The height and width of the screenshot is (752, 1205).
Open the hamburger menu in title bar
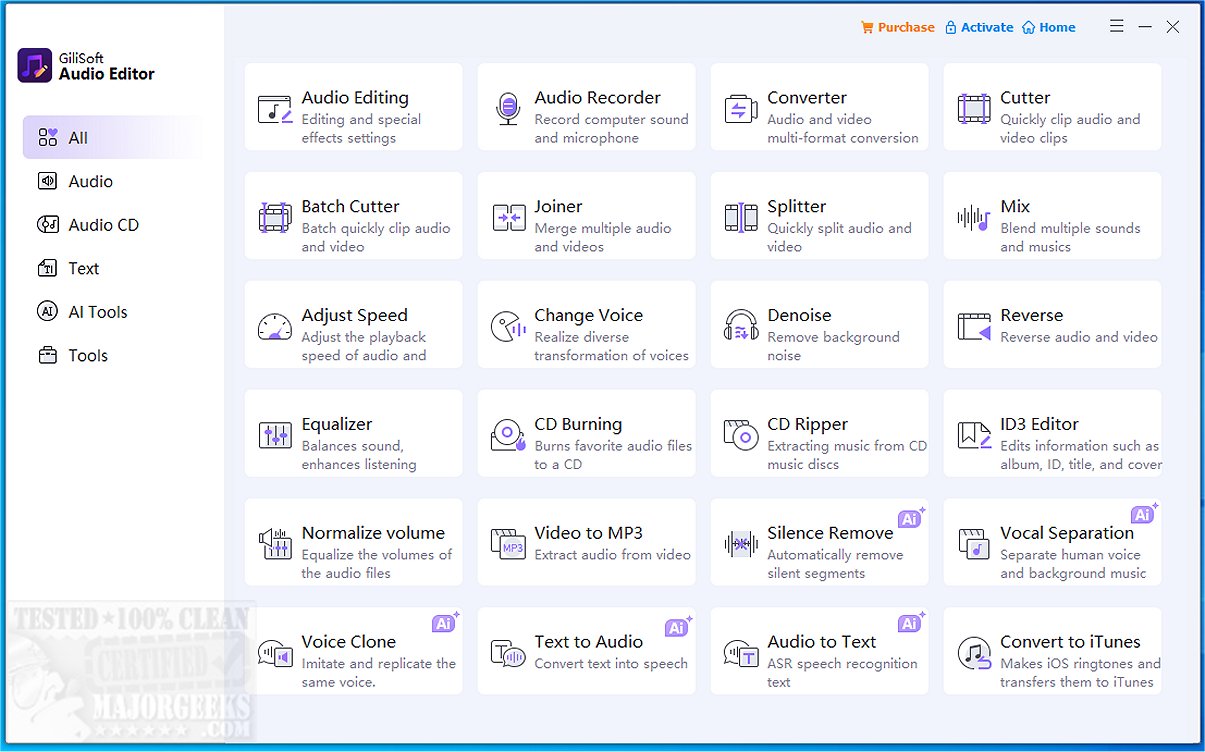pyautogui.click(x=1117, y=27)
